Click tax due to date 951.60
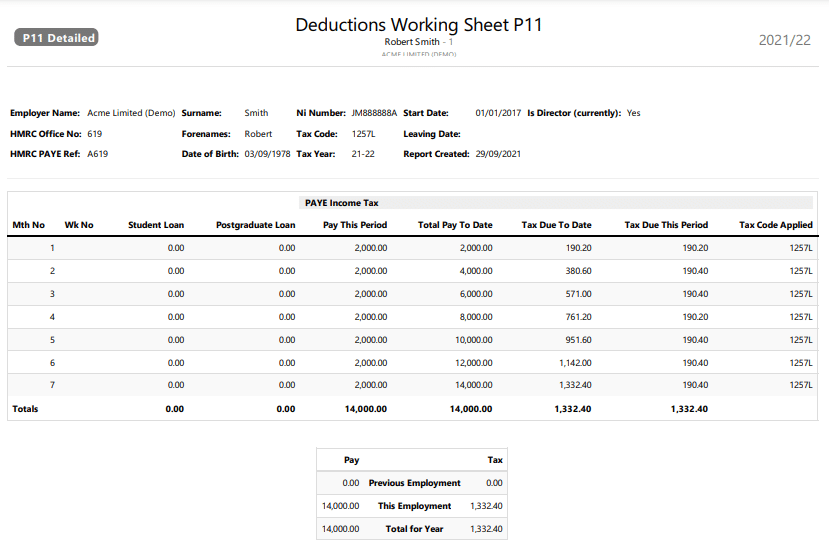The image size is (829, 543). 578,340
